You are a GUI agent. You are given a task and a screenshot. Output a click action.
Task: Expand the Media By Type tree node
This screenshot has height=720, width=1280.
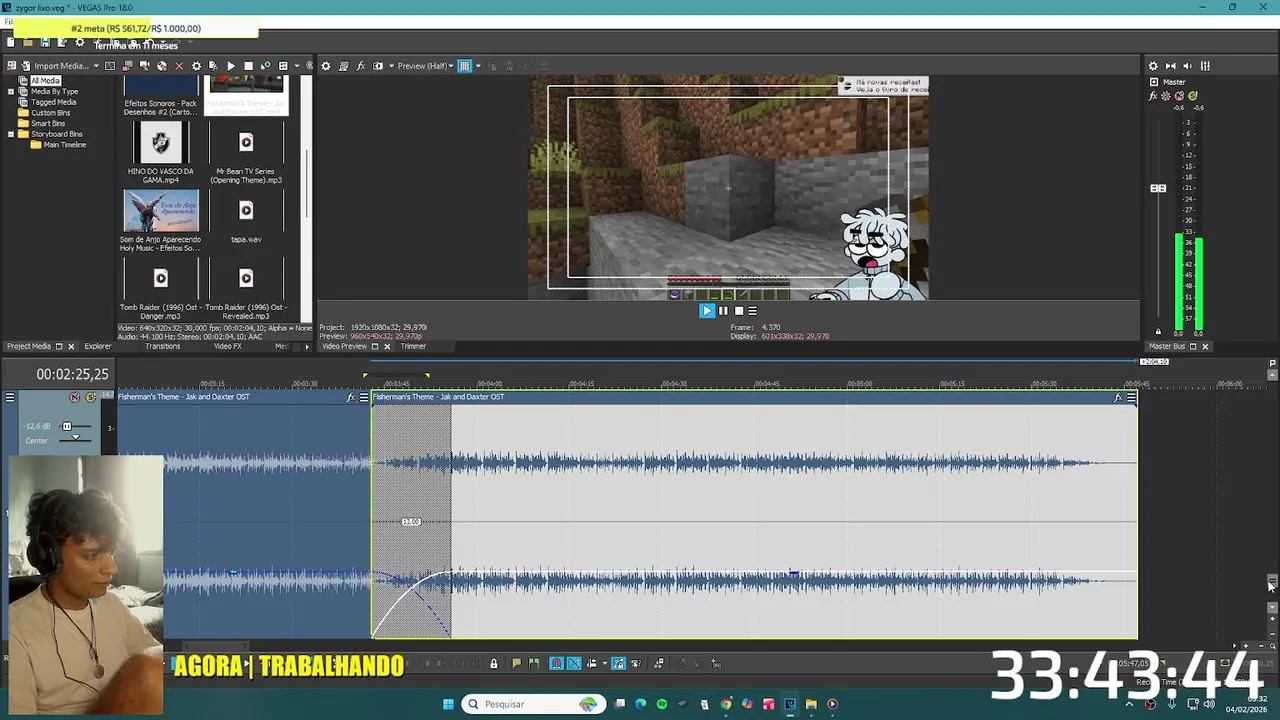[11, 91]
